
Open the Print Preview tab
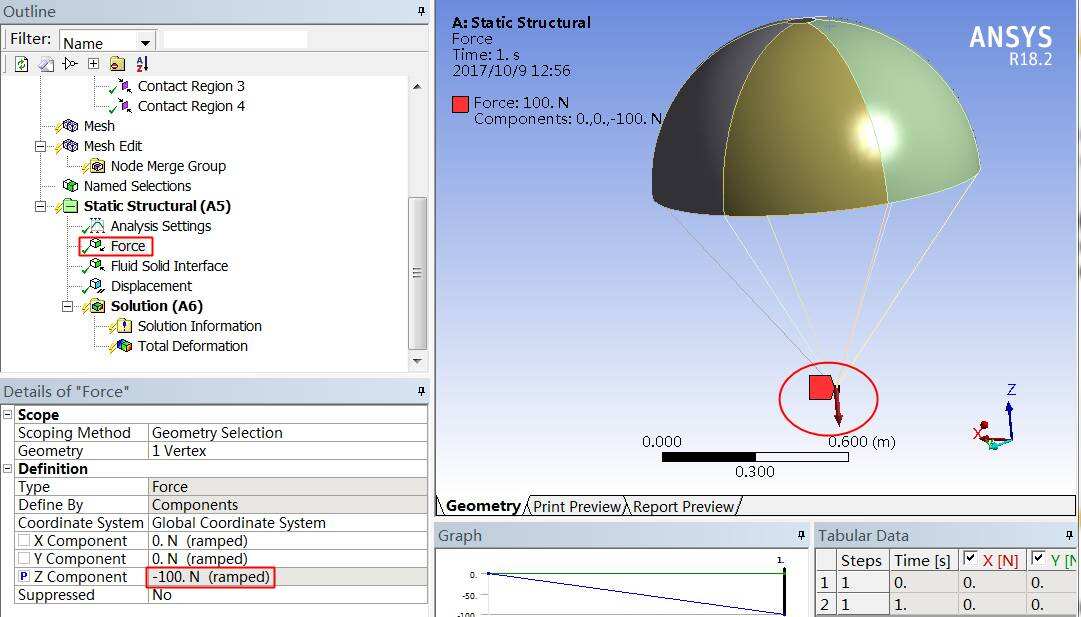coord(577,506)
